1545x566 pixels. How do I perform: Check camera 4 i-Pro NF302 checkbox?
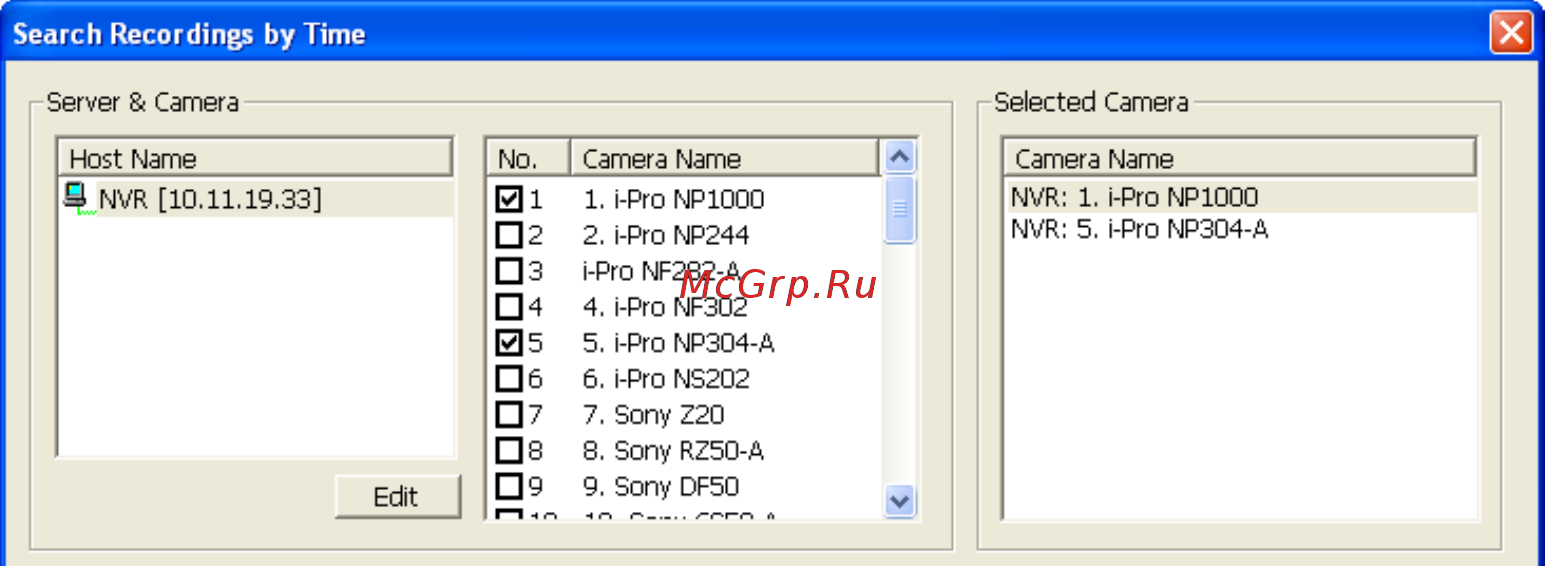click(x=509, y=307)
